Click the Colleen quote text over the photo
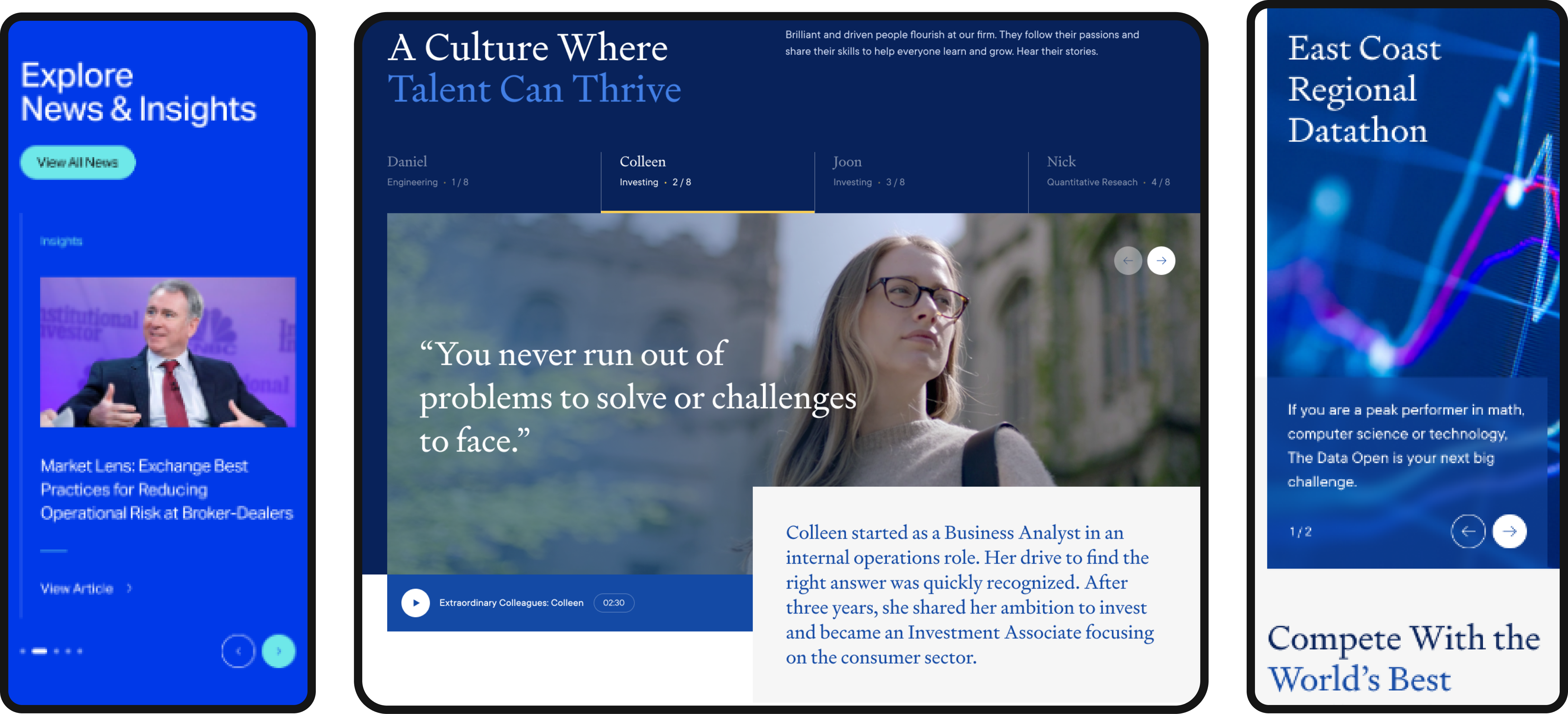 (x=637, y=397)
